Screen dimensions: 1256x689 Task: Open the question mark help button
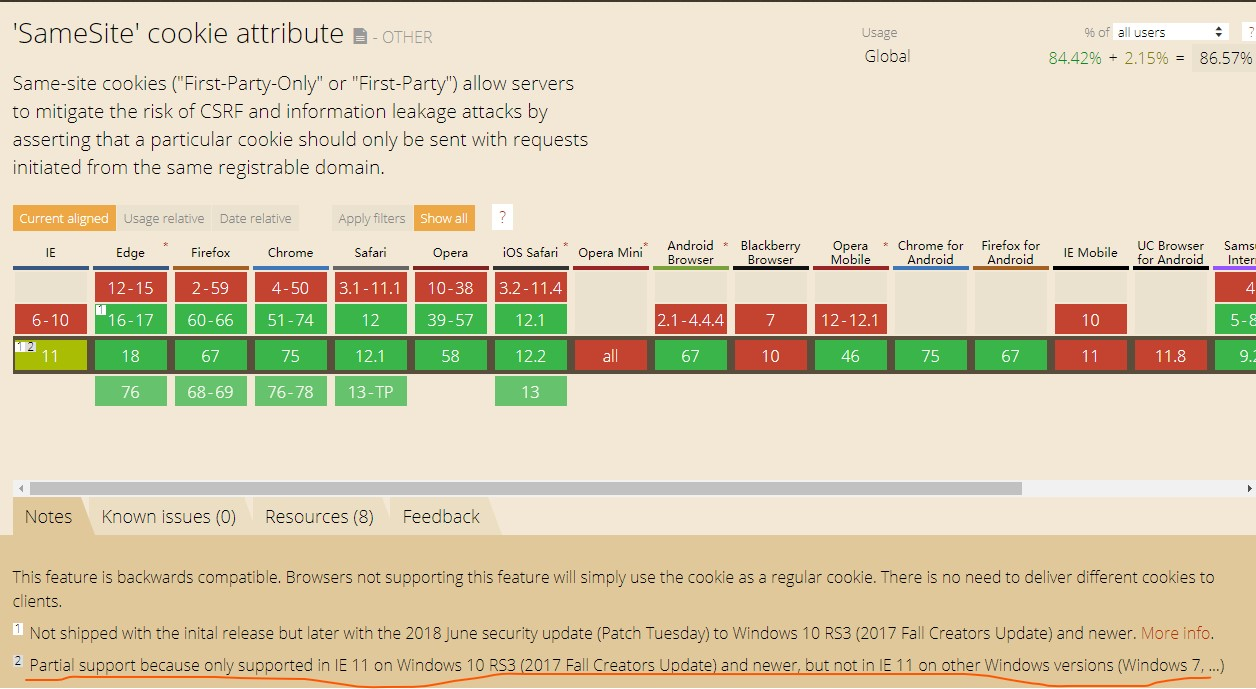pyautogui.click(x=503, y=217)
